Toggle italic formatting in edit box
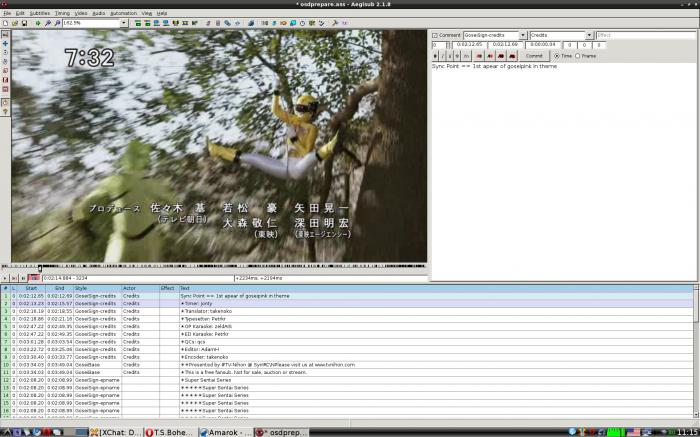700x437 pixels. point(443,56)
